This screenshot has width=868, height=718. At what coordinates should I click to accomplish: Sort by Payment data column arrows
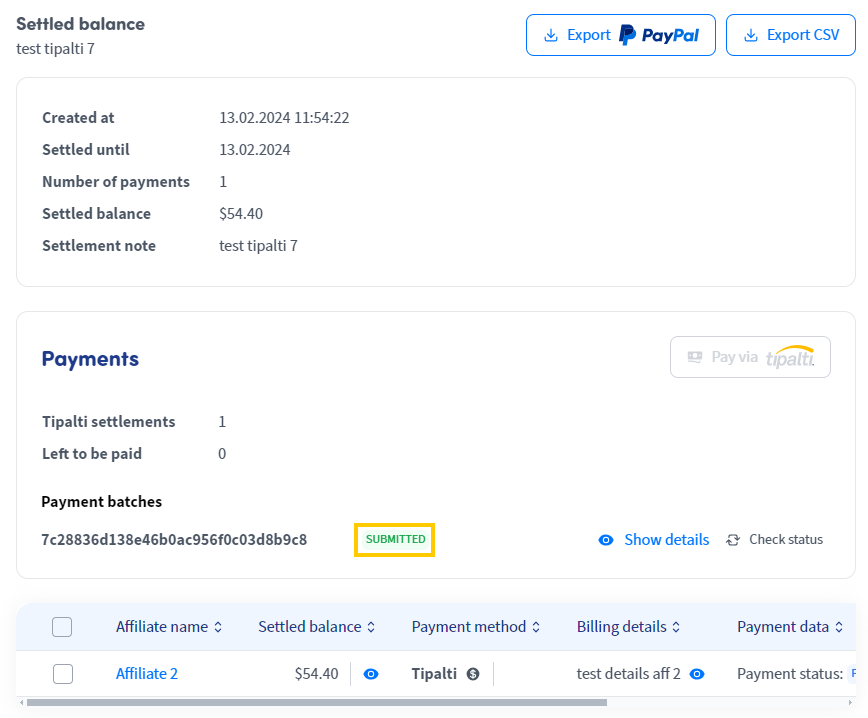coord(839,627)
